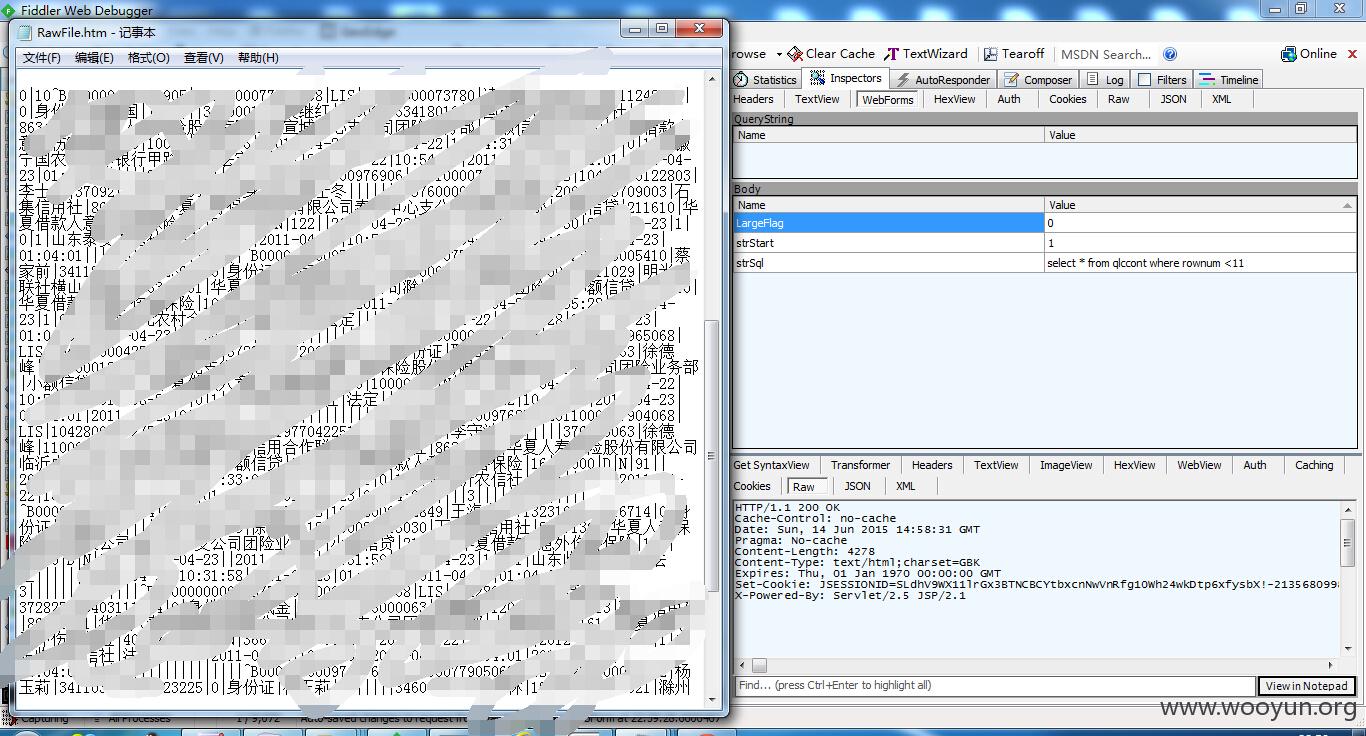Click the strStart name cell
The image size is (1366, 736).
pyautogui.click(x=888, y=243)
